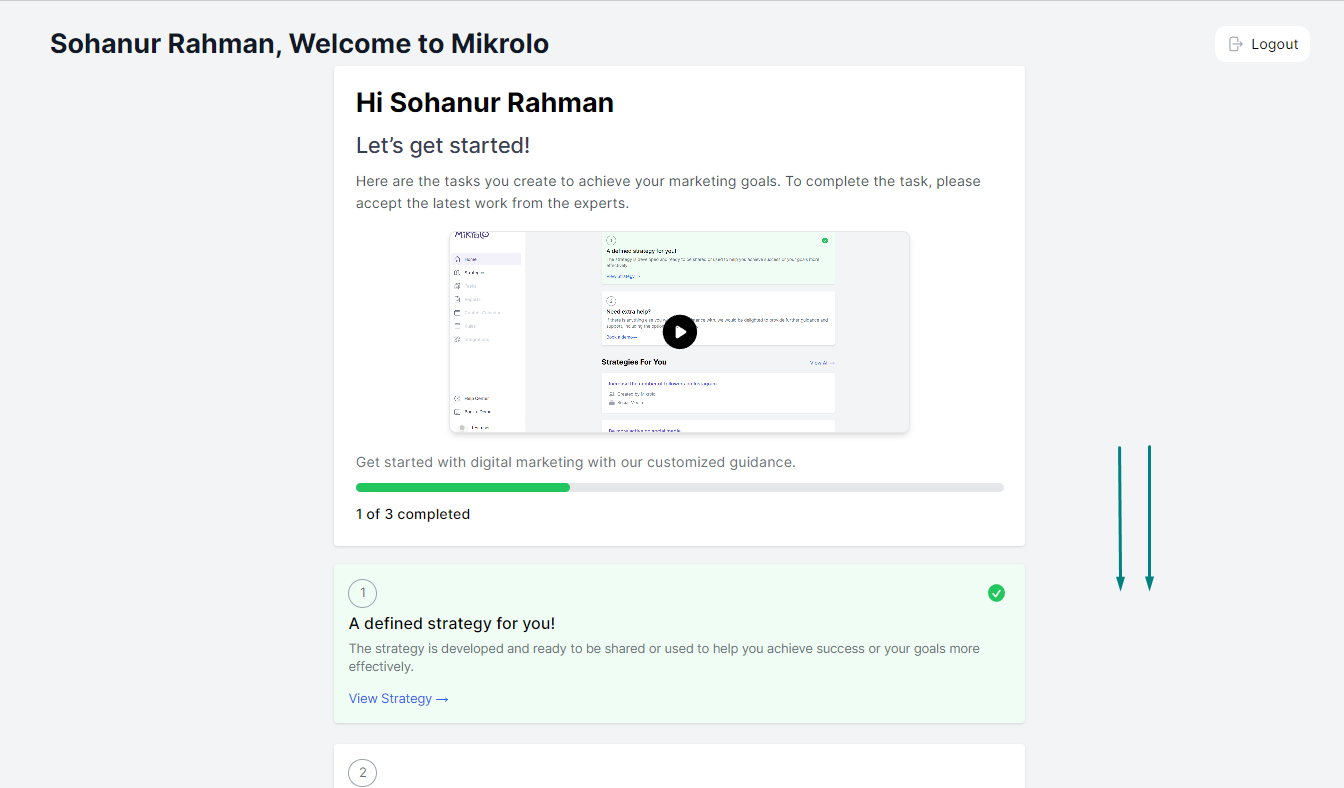Click the "Hi Sohanur Rahman" heading

point(485,103)
